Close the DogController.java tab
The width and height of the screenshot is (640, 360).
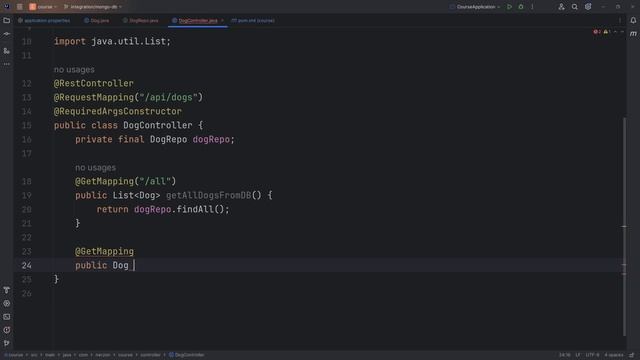tap(222, 20)
